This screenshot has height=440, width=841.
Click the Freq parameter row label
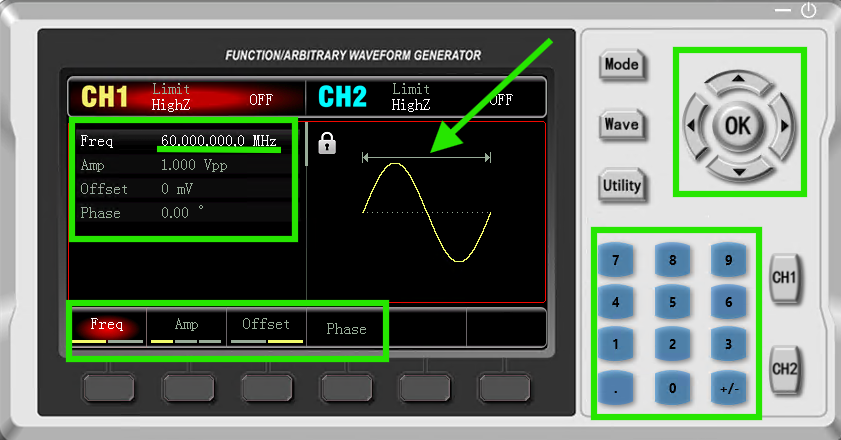[97, 141]
